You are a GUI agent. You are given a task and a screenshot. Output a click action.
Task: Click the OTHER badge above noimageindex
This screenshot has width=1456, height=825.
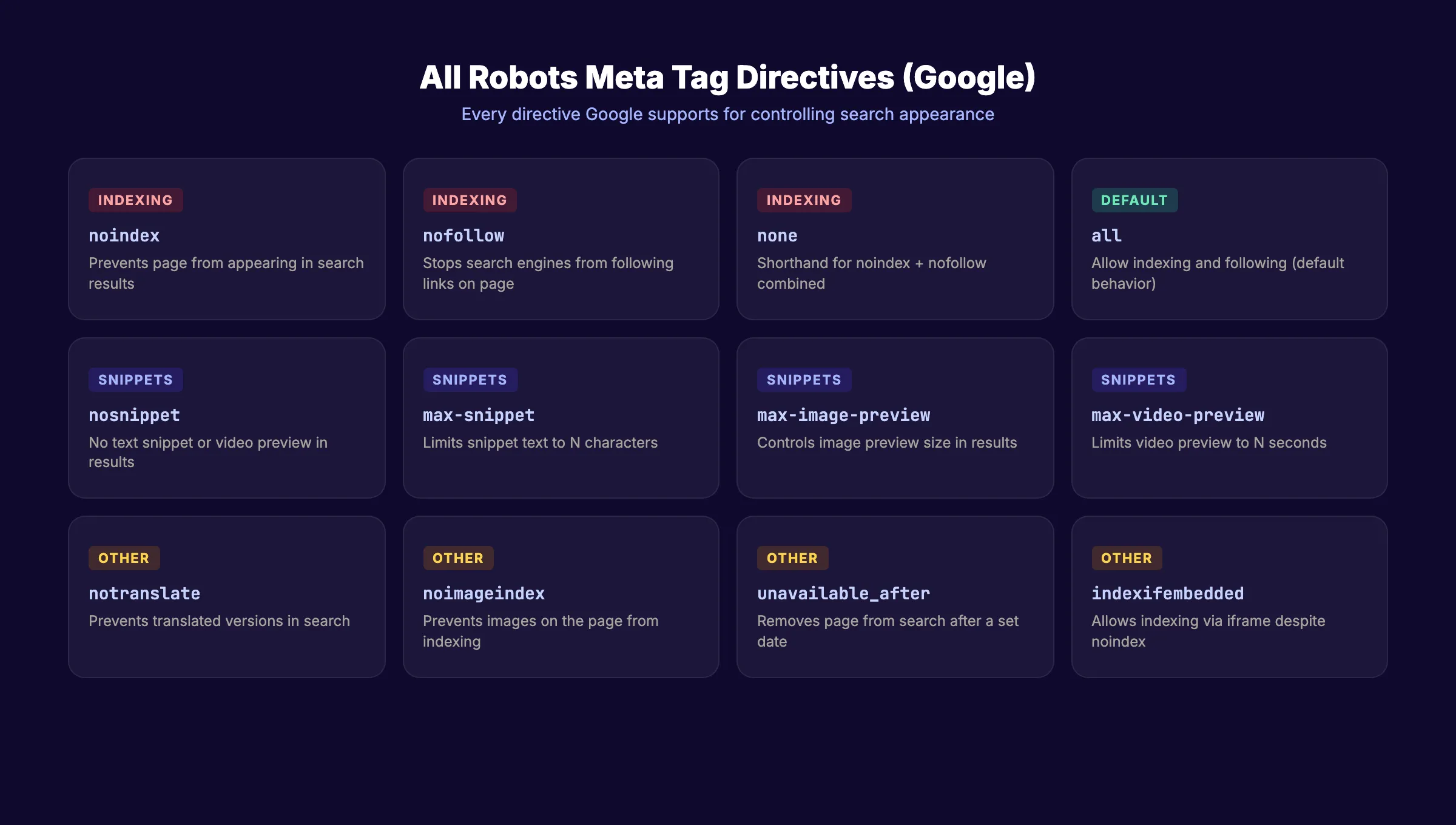(x=458, y=558)
